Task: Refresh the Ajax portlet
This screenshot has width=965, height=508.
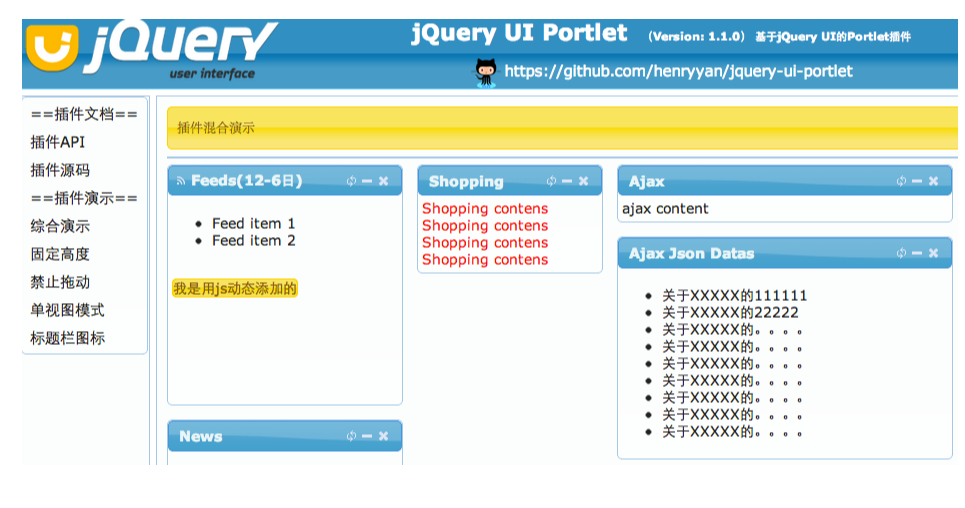Action: [902, 181]
